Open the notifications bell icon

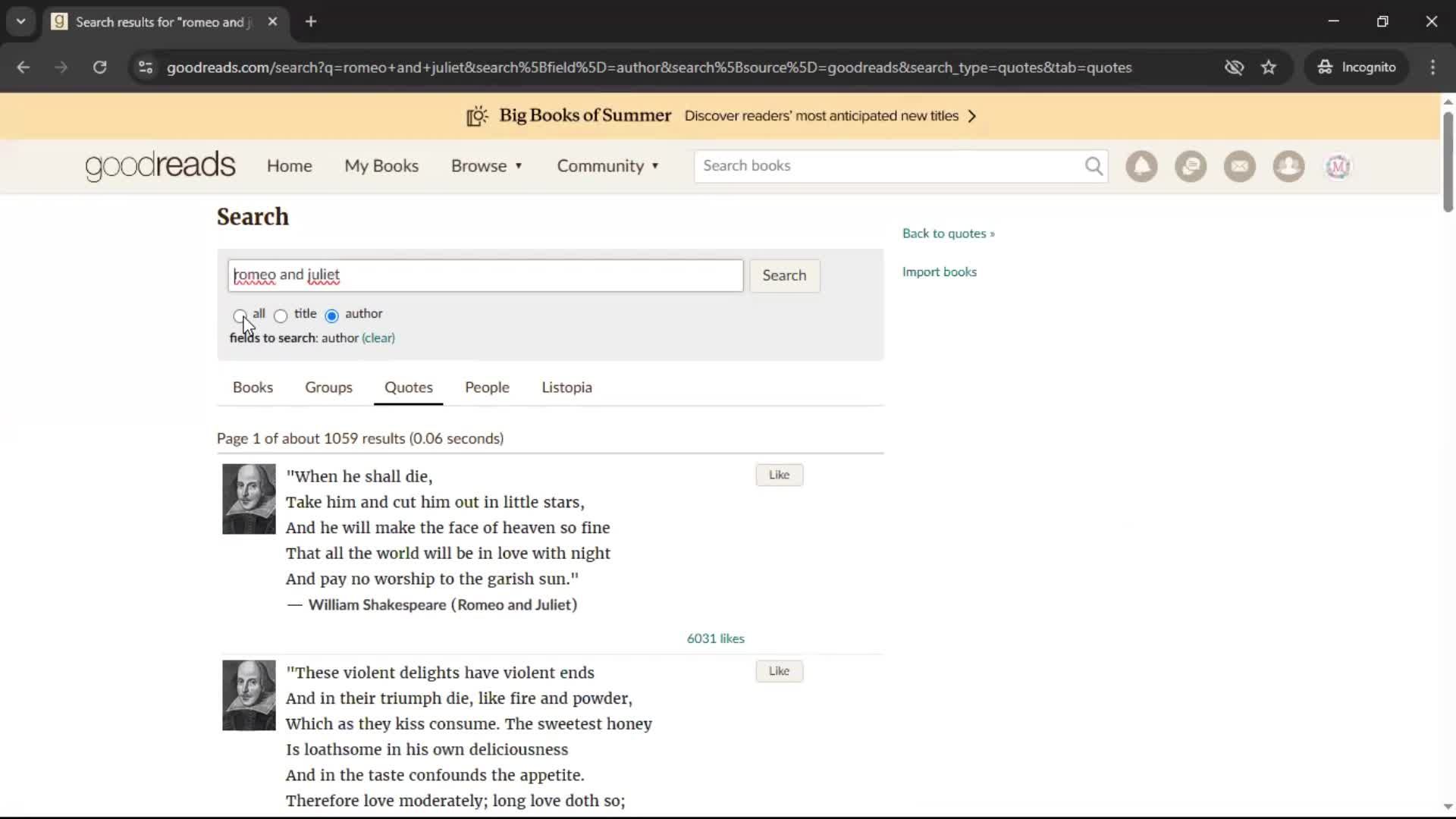(1141, 166)
